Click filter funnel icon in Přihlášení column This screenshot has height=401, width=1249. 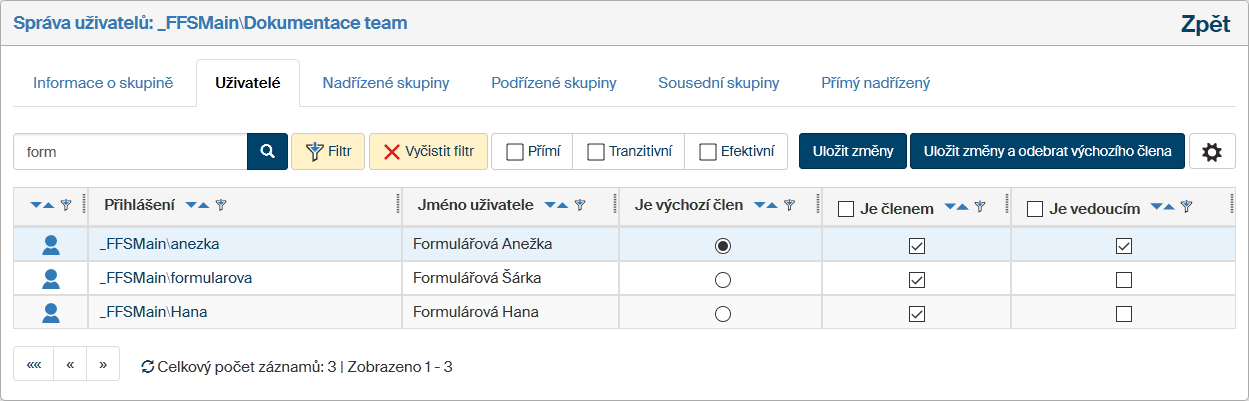click(221, 205)
